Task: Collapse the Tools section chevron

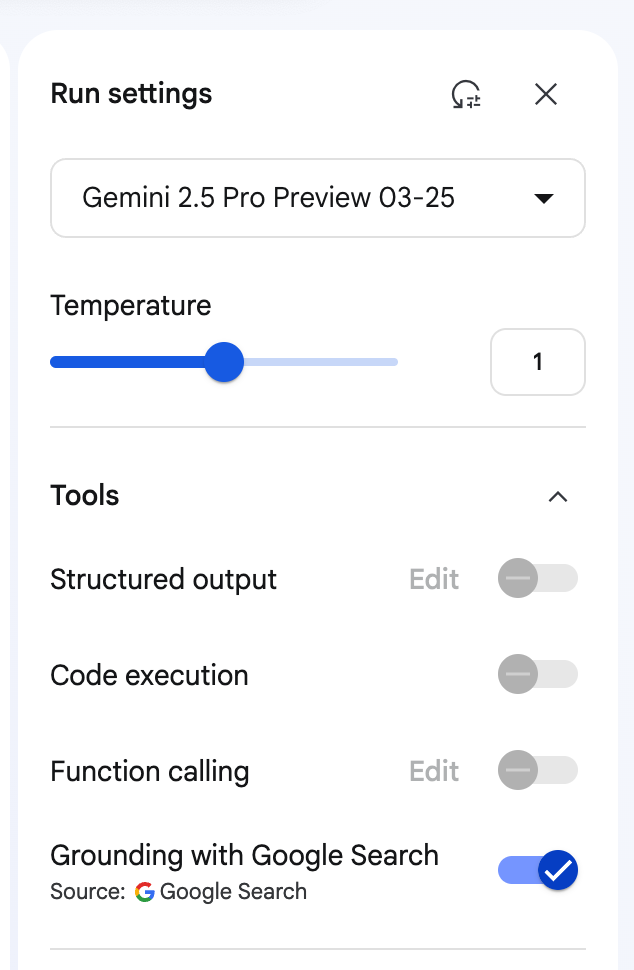Action: pos(558,496)
